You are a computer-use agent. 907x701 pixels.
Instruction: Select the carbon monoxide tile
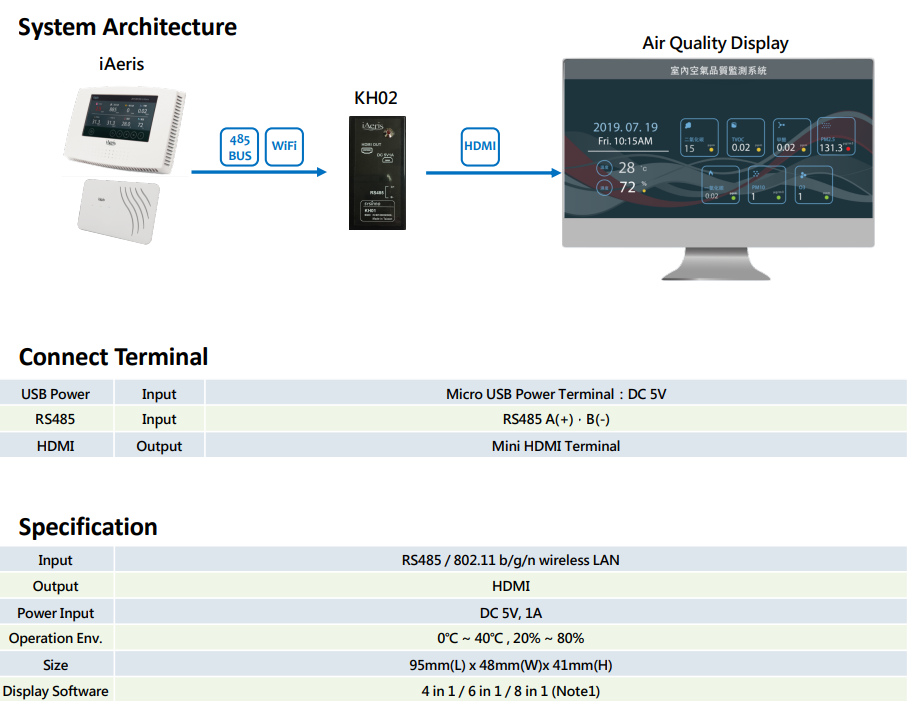click(x=723, y=184)
